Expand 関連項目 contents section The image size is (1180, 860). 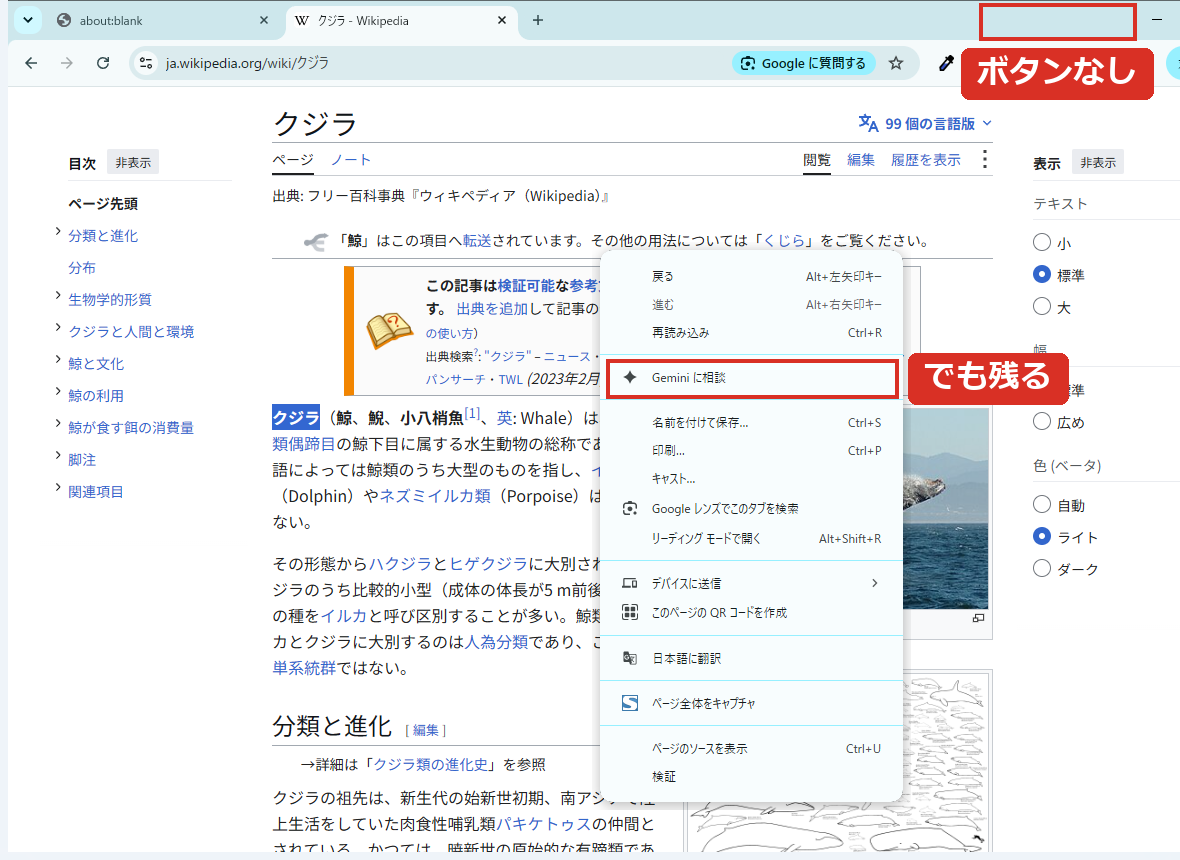pos(57,488)
